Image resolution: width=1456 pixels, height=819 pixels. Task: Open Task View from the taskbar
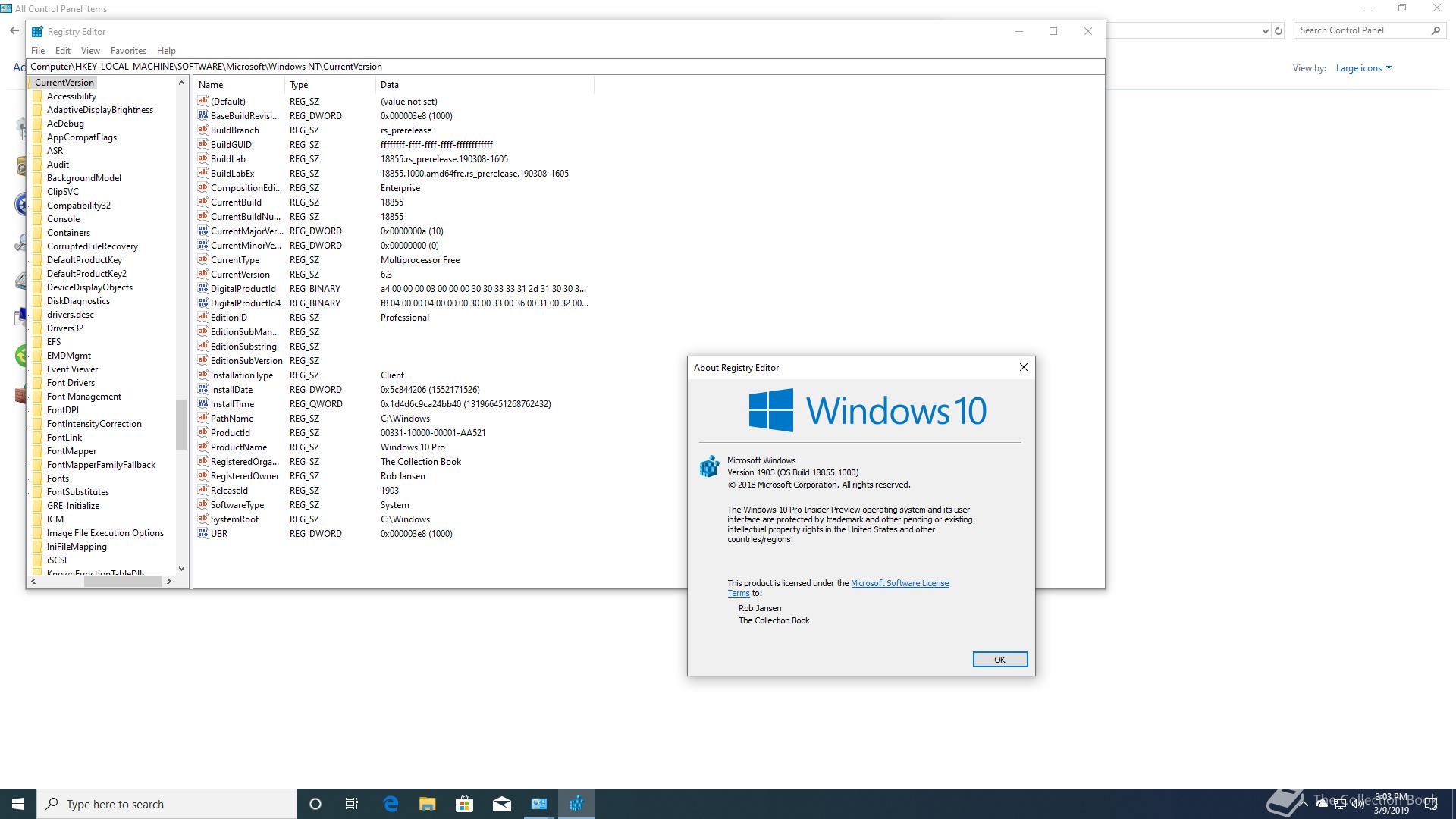(352, 804)
